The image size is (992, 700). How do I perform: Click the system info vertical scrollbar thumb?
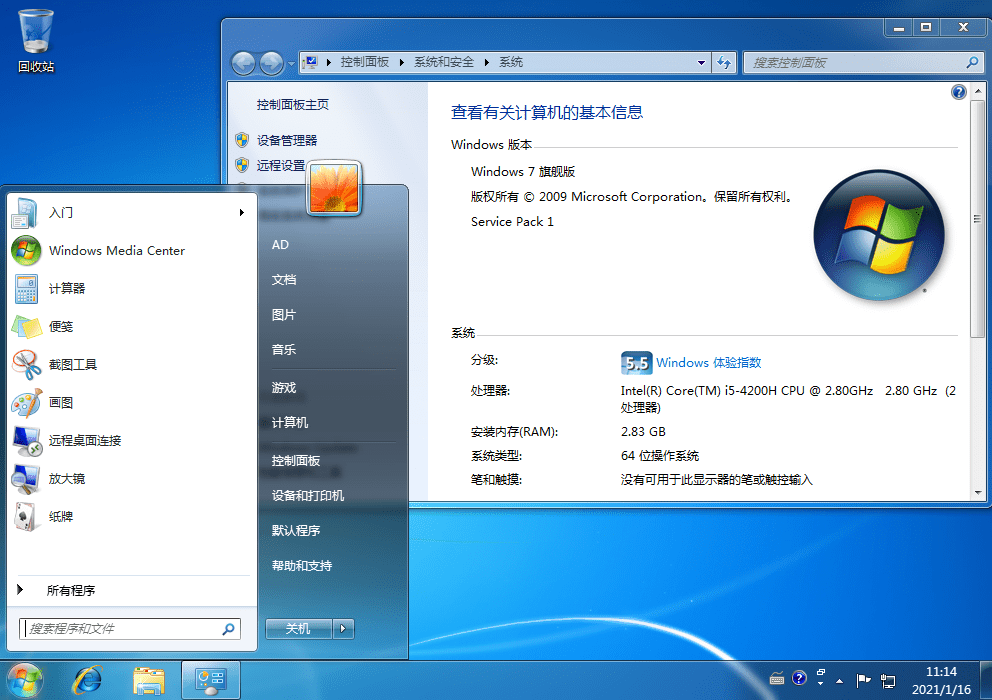[x=977, y=218]
